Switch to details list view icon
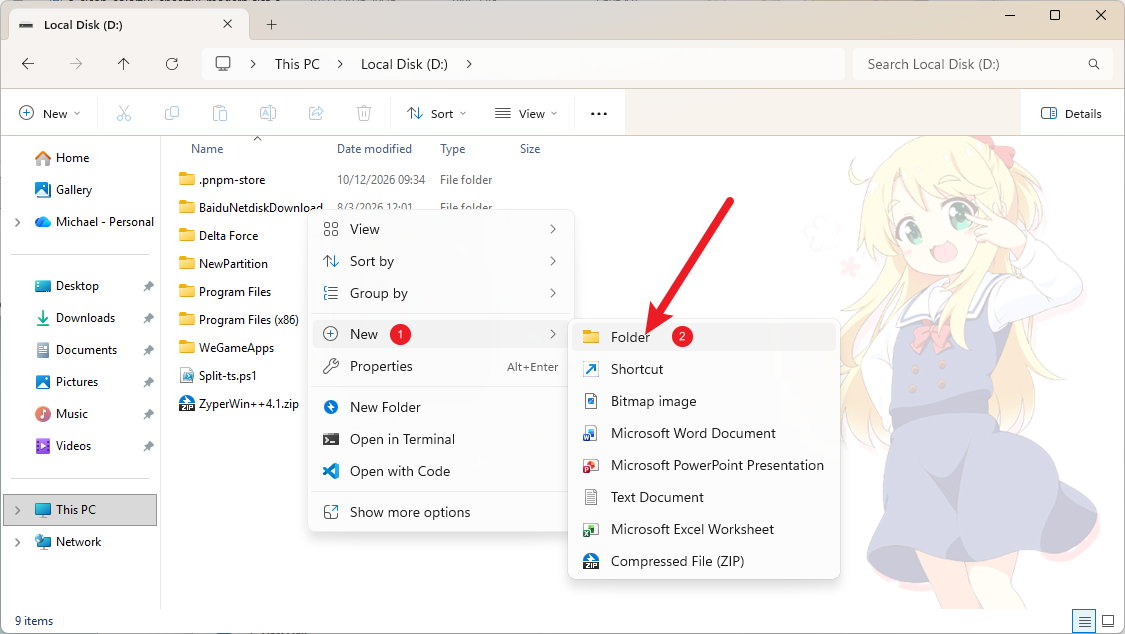Image resolution: width=1125 pixels, height=634 pixels. (1084, 621)
